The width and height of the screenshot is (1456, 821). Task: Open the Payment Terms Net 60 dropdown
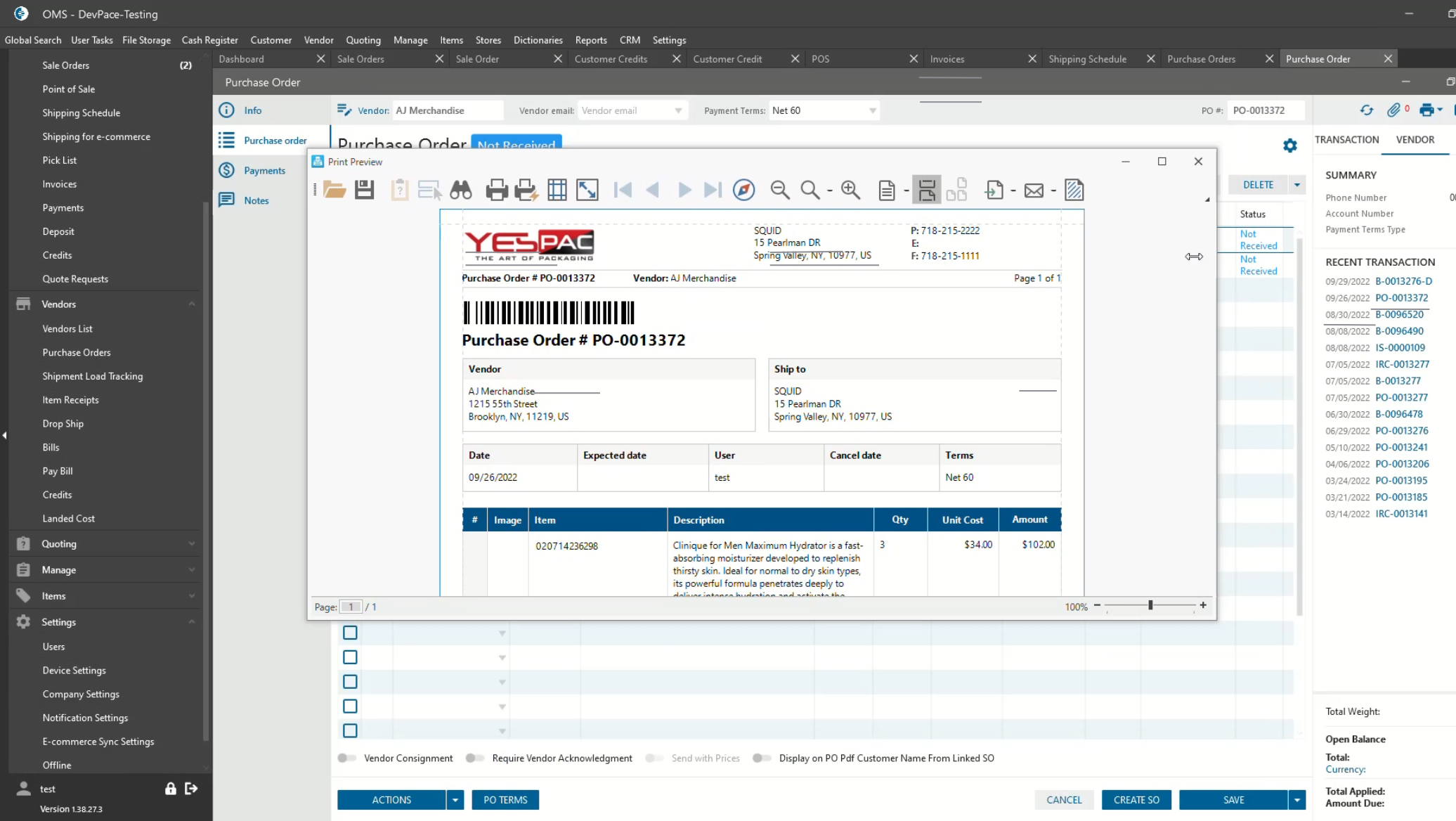point(872,111)
